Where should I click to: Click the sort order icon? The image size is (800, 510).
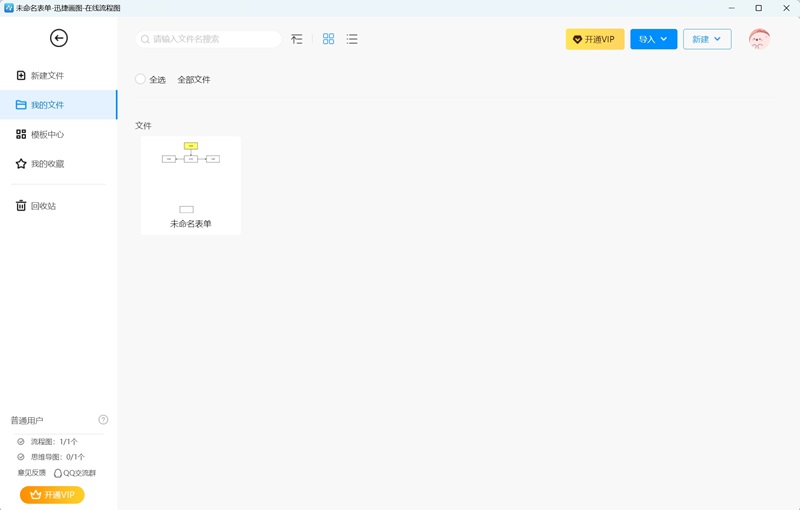tap(296, 39)
